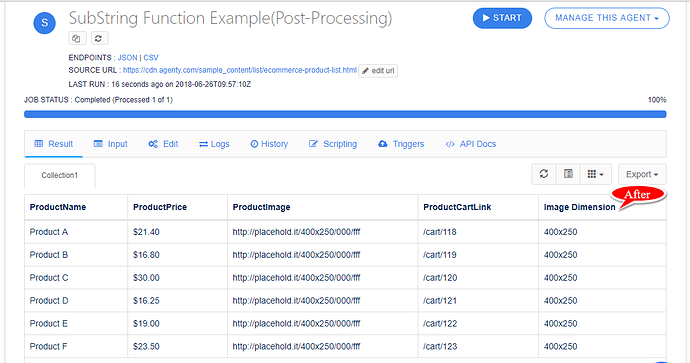Viewport: 690px width, 363px height.
Task: Switch to the Logs tab
Action: 214,144
